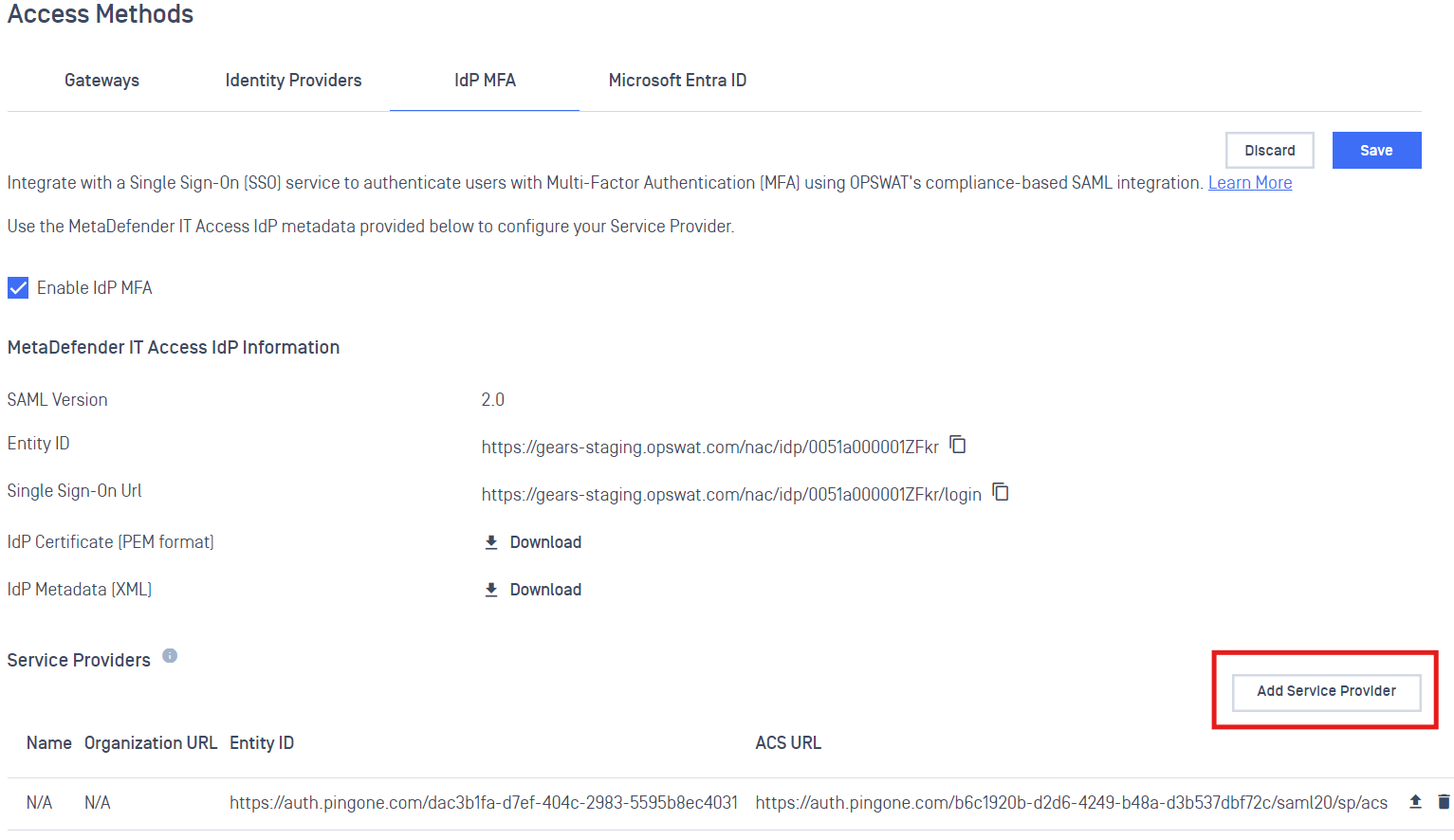Go to the Microsoft Entra ID tab
The image size is (1454, 840).
pos(677,81)
